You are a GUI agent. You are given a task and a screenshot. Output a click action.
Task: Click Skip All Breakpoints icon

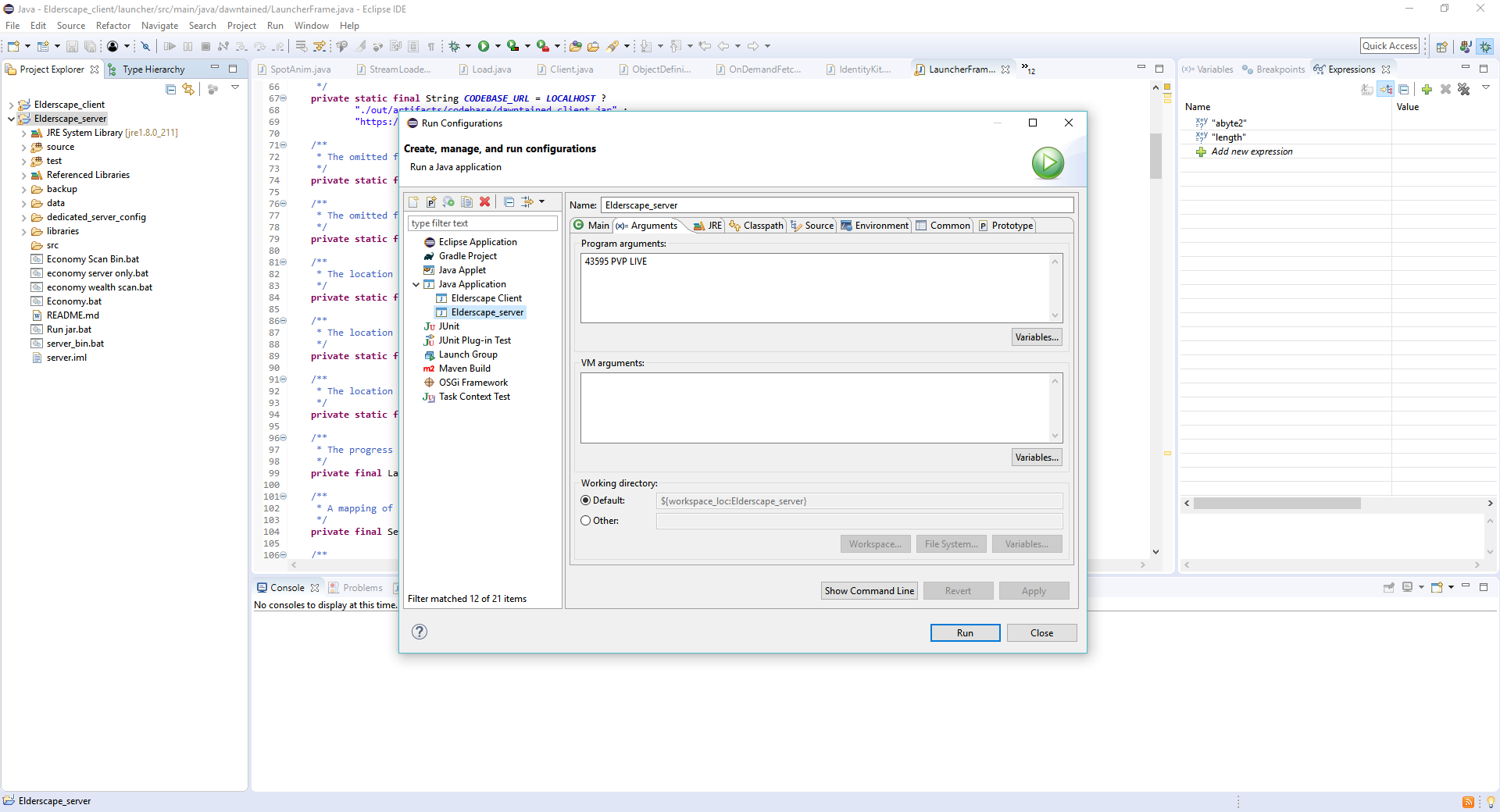[x=145, y=47]
